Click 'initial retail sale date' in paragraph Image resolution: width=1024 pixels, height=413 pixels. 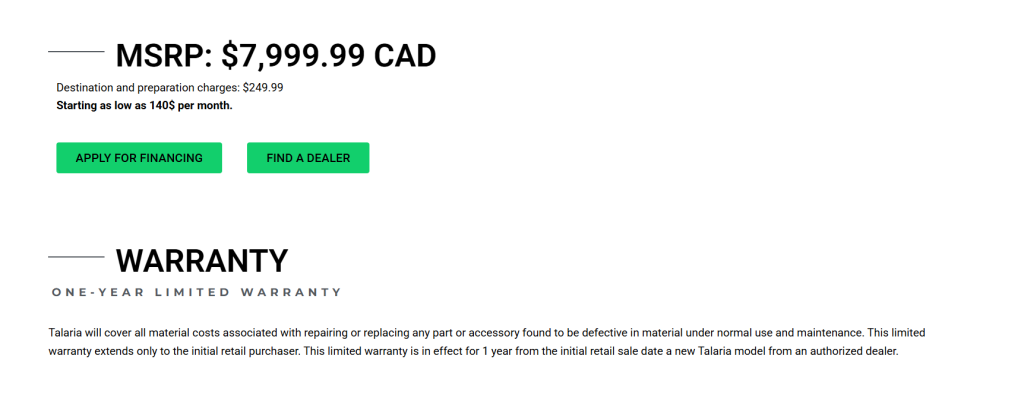609,352
